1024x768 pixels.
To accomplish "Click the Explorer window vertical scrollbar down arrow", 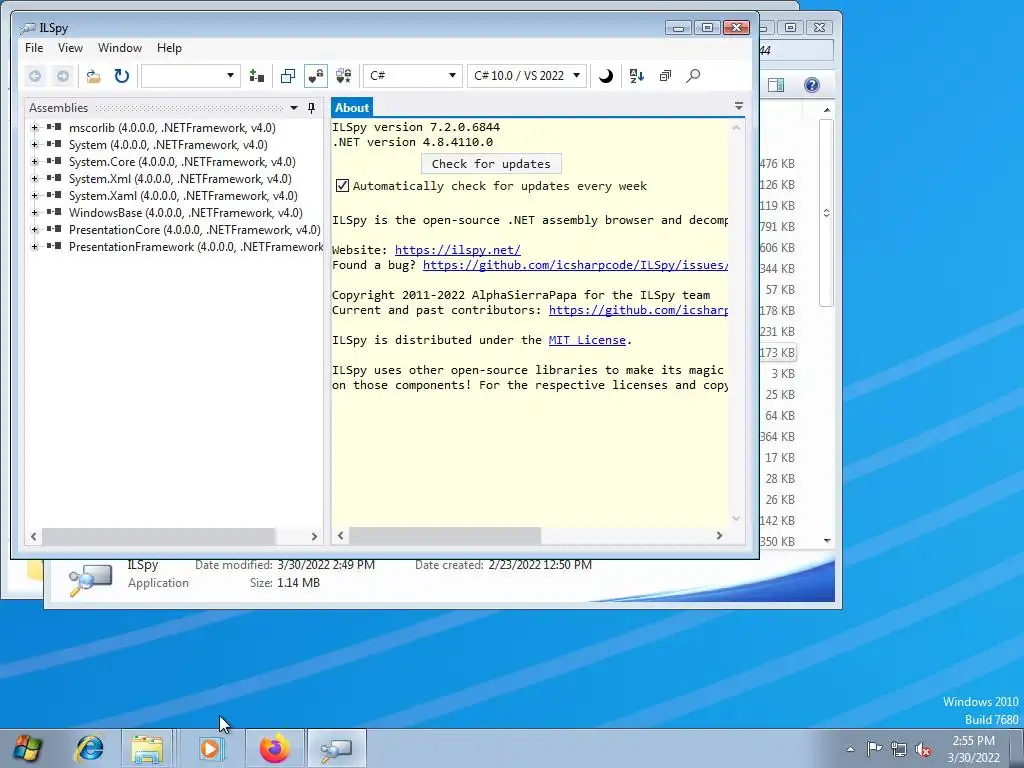I will (x=827, y=541).
